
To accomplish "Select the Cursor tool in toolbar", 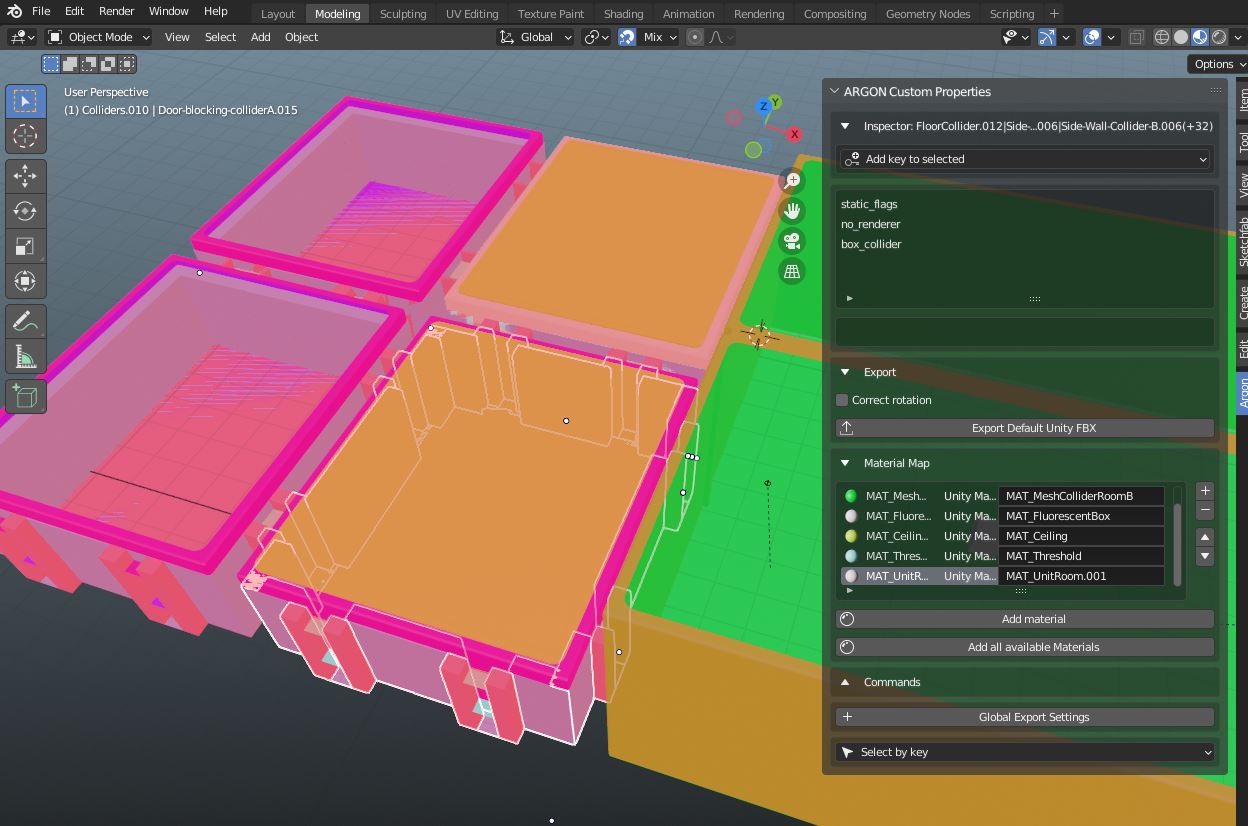I will 25,136.
